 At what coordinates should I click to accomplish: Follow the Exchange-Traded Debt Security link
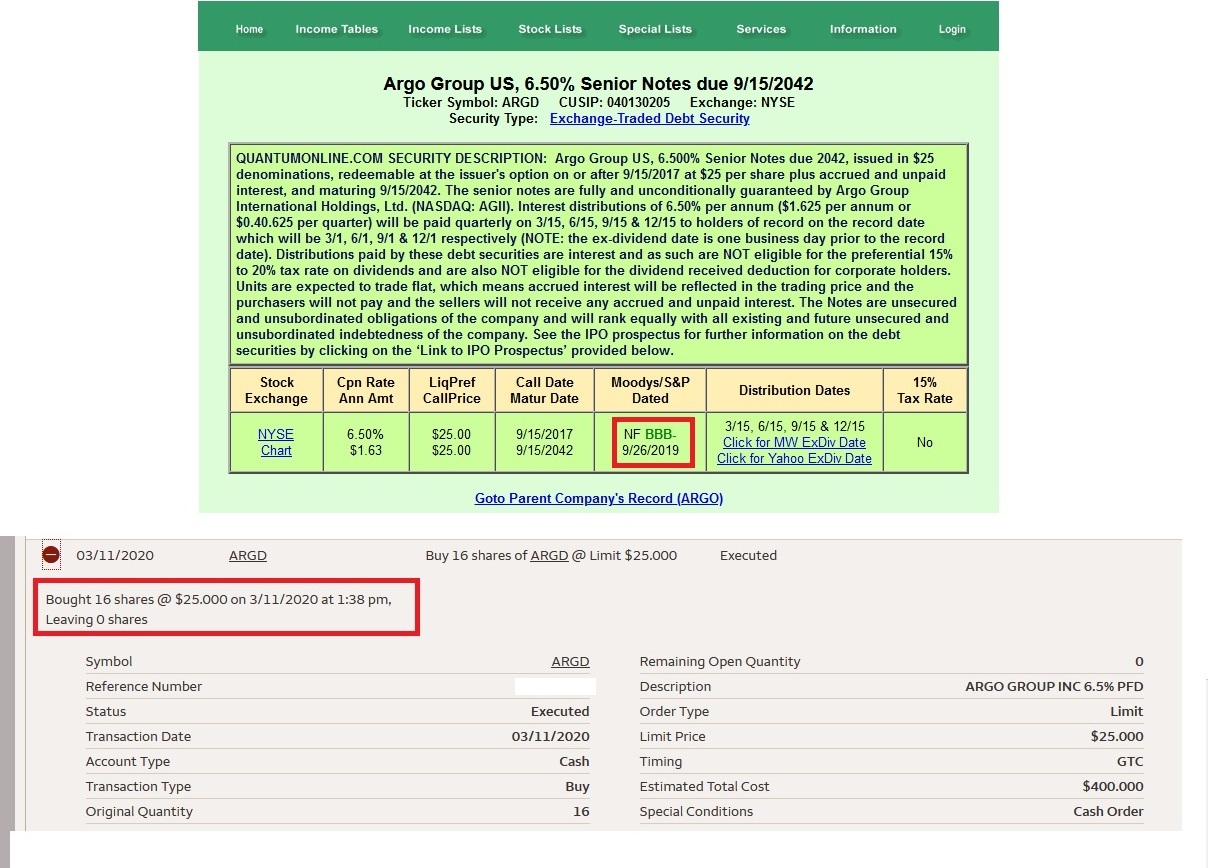pos(650,118)
